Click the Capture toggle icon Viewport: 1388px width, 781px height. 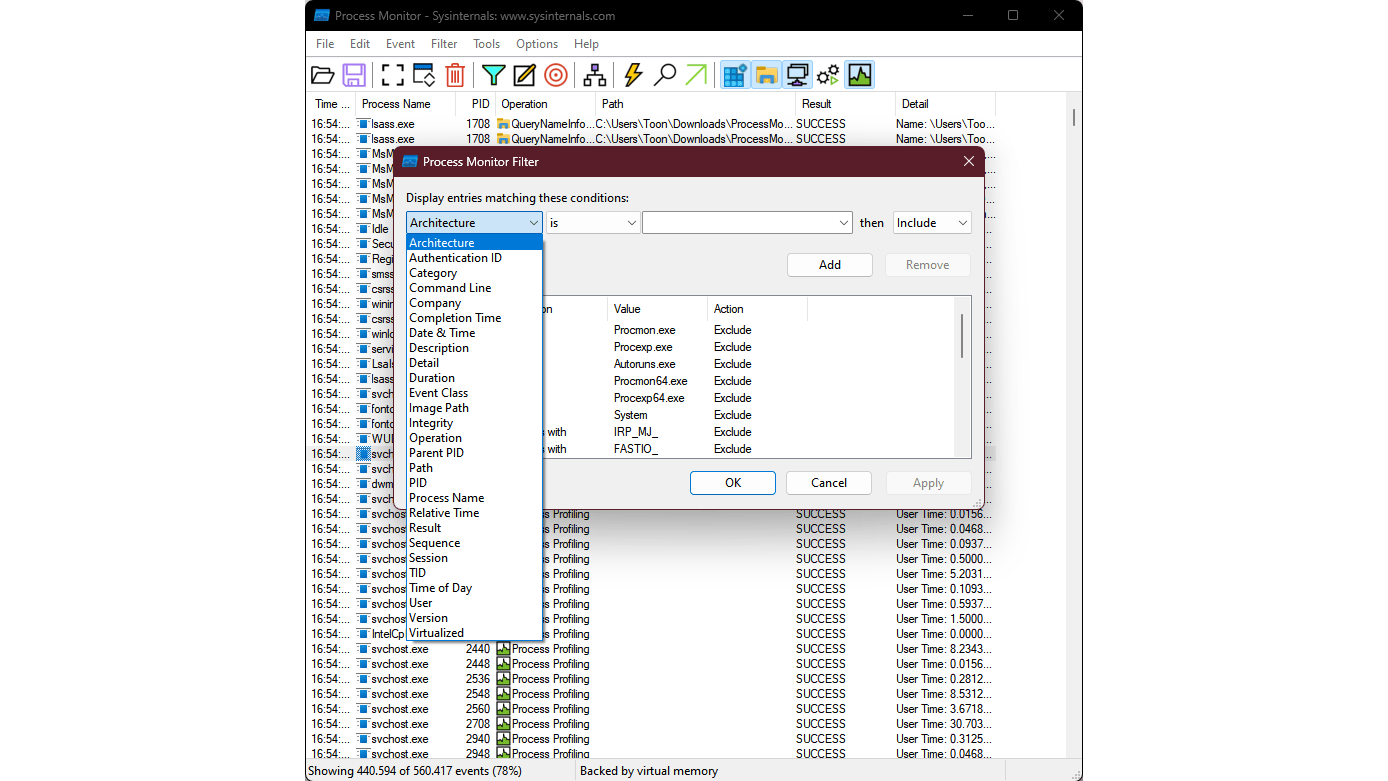(x=393, y=75)
